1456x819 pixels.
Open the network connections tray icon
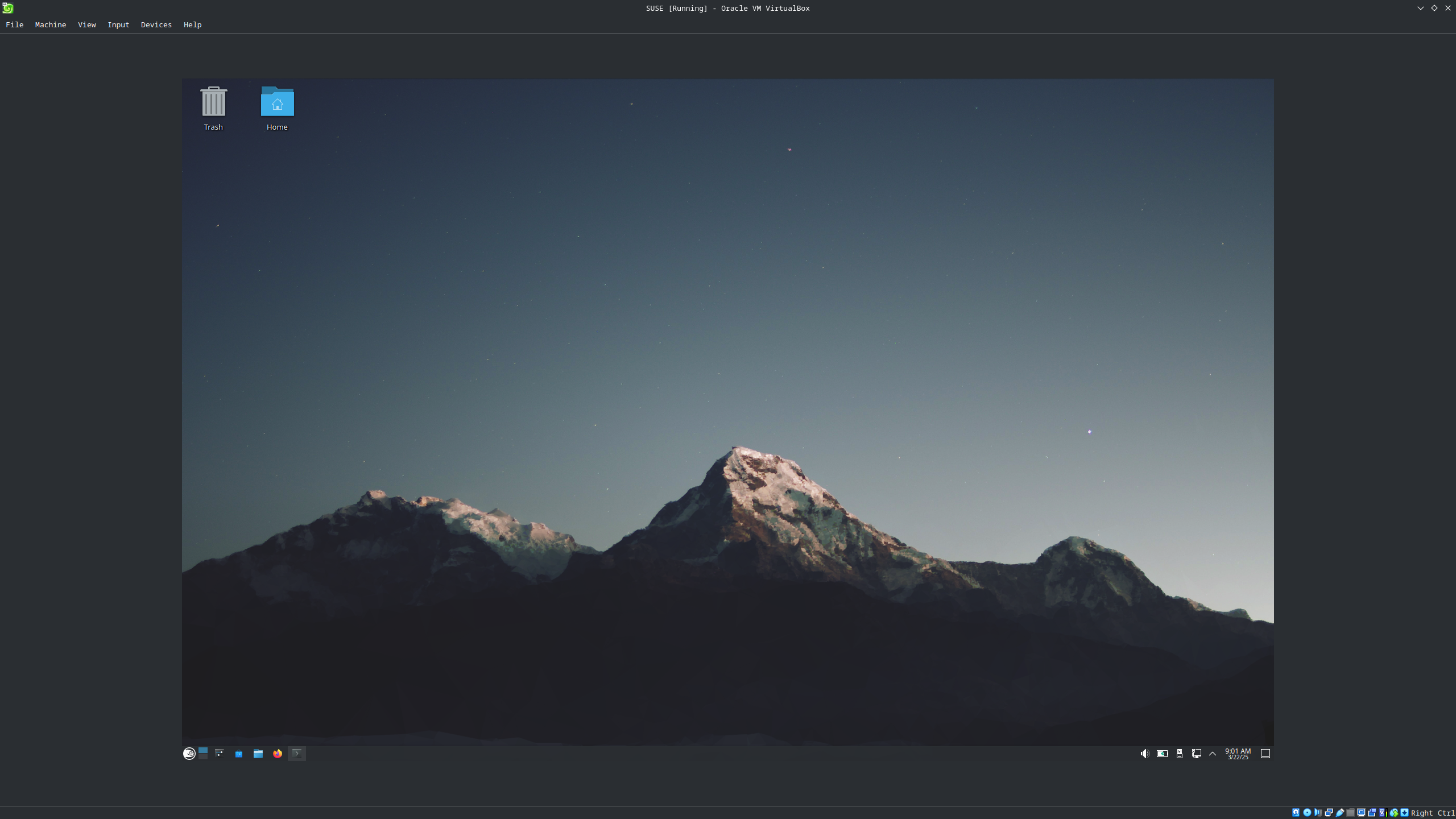point(1197,754)
